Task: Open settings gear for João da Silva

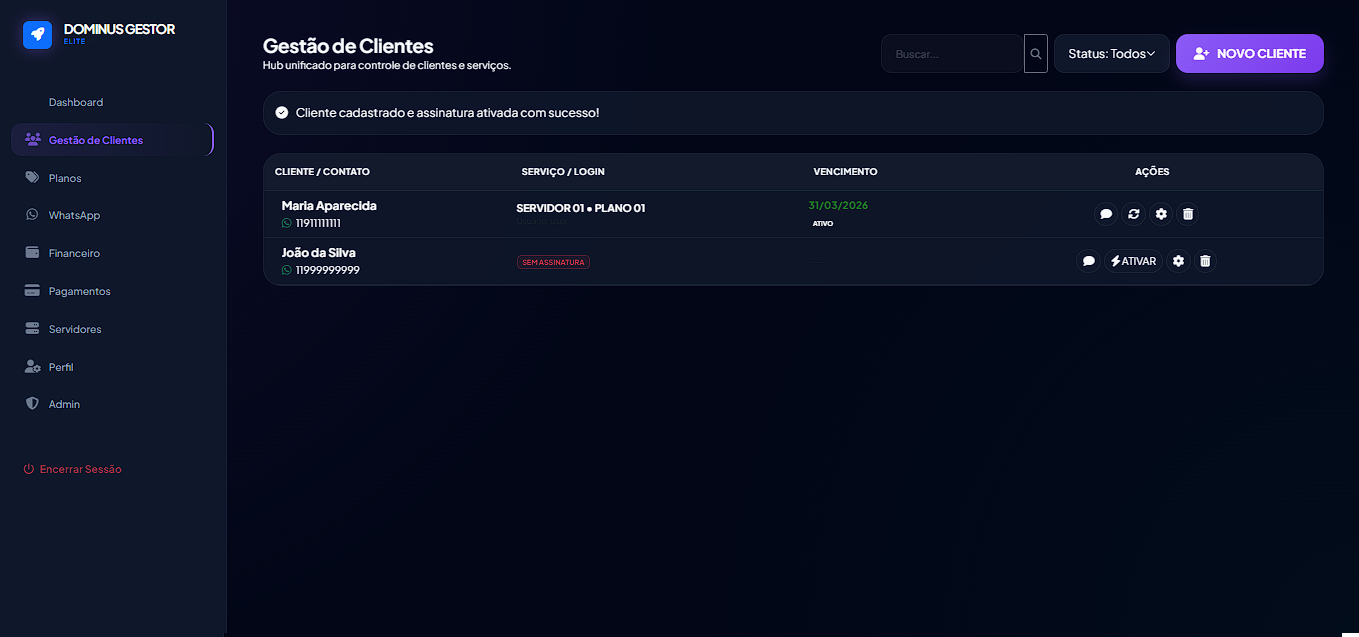Action: click(x=1179, y=261)
